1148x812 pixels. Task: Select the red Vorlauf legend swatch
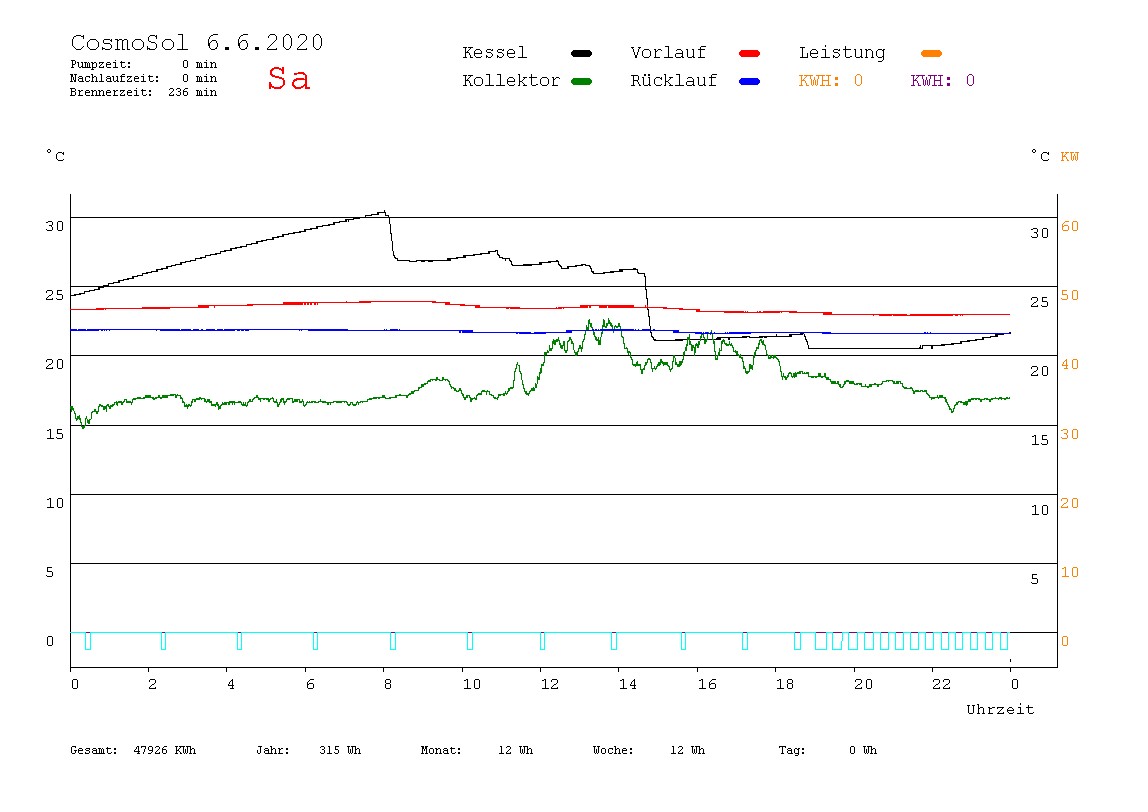tap(750, 53)
